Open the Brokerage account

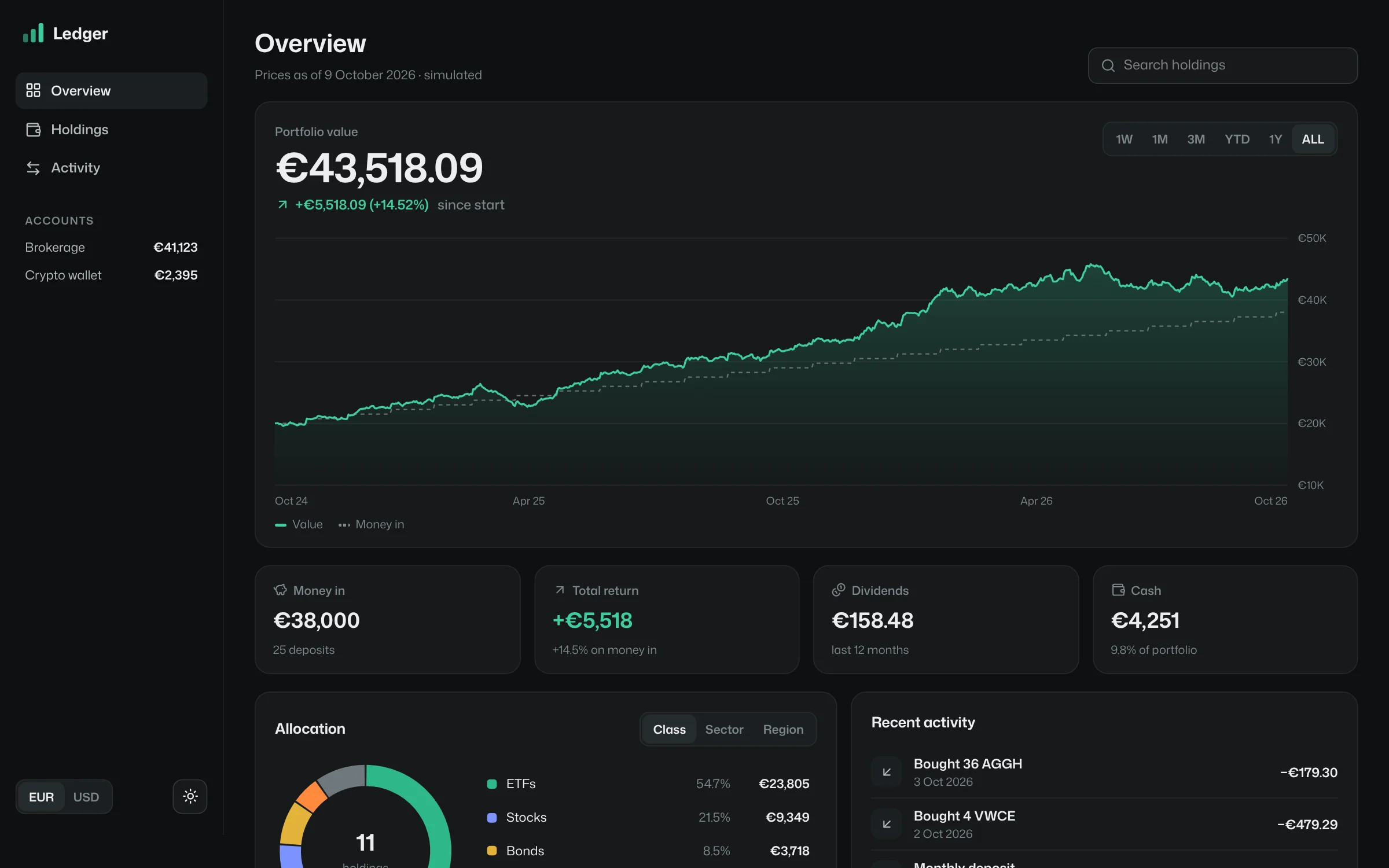(x=111, y=247)
